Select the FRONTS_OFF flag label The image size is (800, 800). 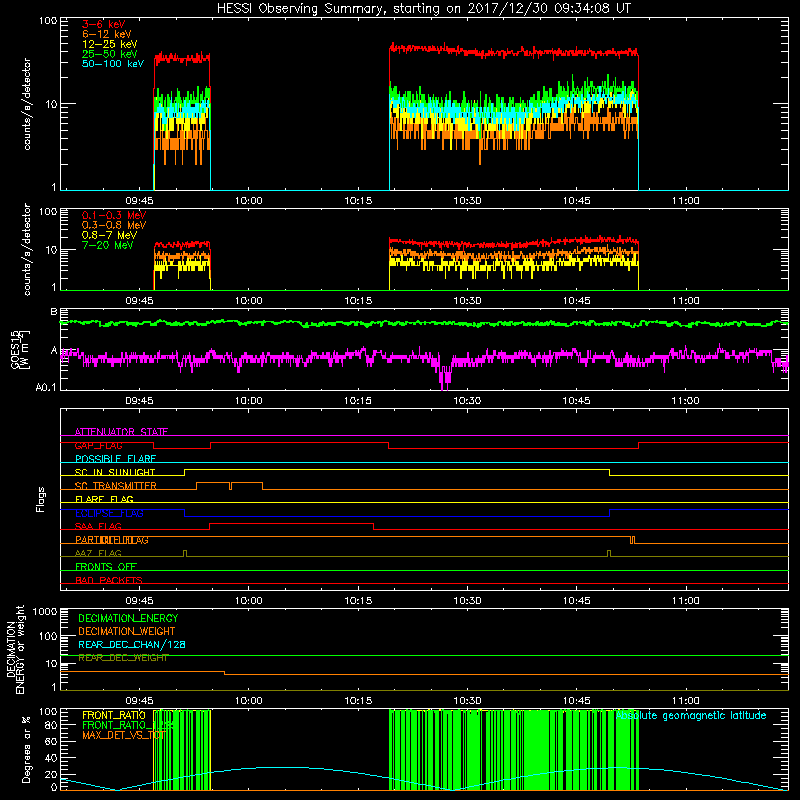pyautogui.click(x=106, y=566)
